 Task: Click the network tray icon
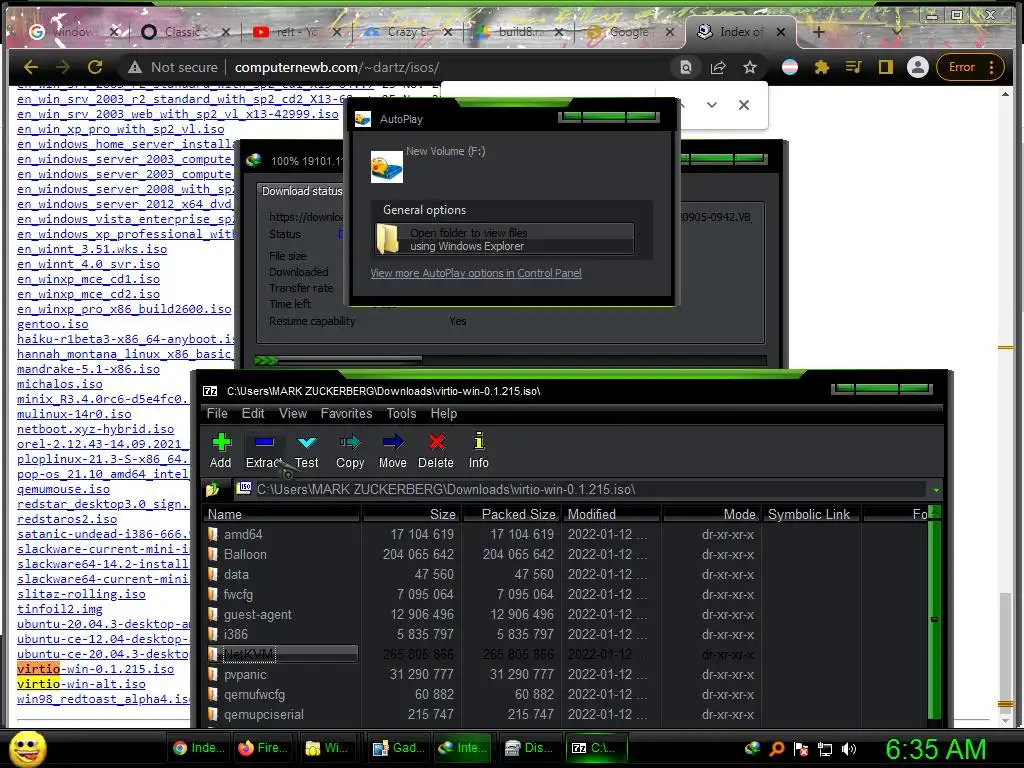[825, 749]
